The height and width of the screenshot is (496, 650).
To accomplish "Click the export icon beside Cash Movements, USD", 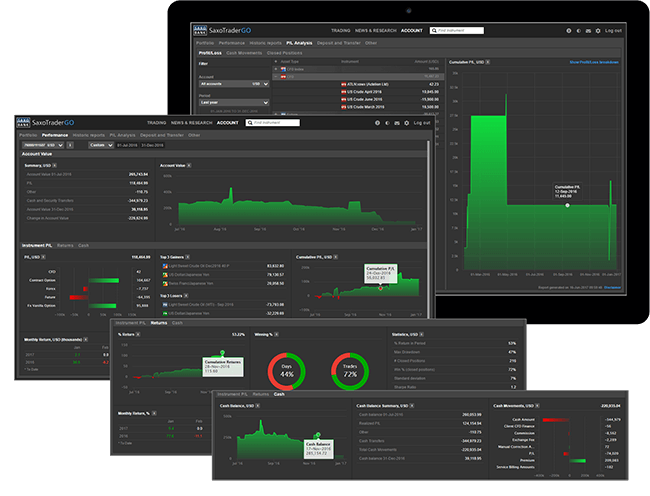I will tap(537, 405).
